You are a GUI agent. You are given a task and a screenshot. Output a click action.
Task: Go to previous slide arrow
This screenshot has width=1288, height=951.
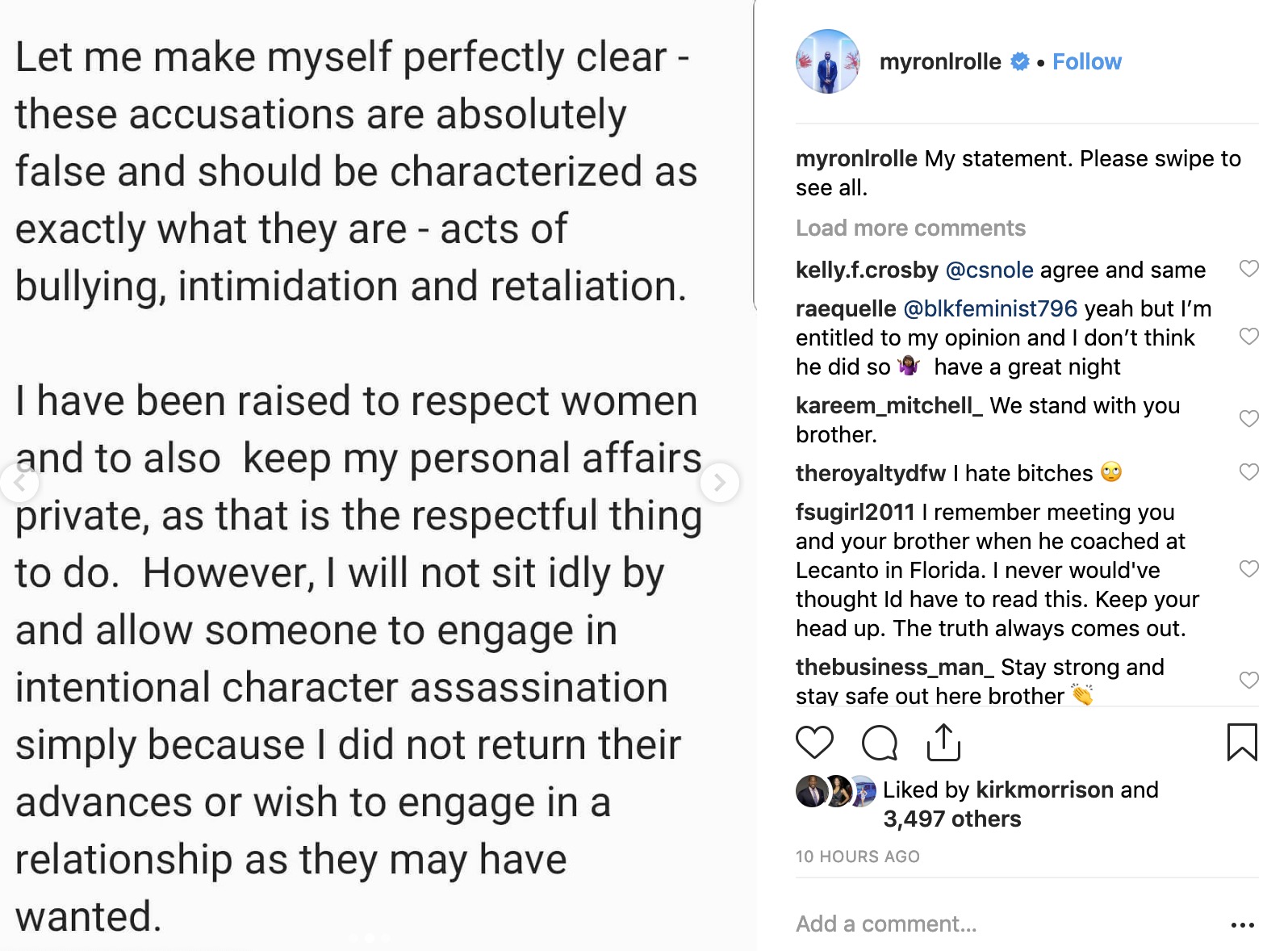tap(19, 483)
